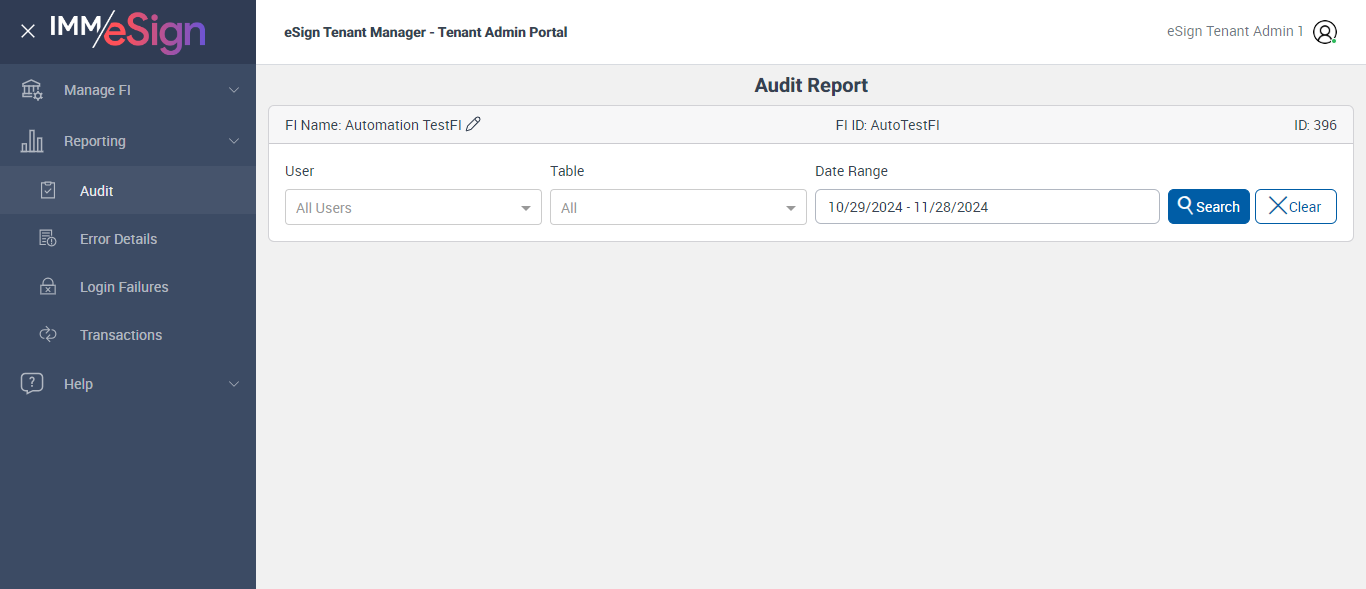Click the Login Failures lock icon
Image resolution: width=1366 pixels, height=589 pixels.
pyautogui.click(x=48, y=287)
